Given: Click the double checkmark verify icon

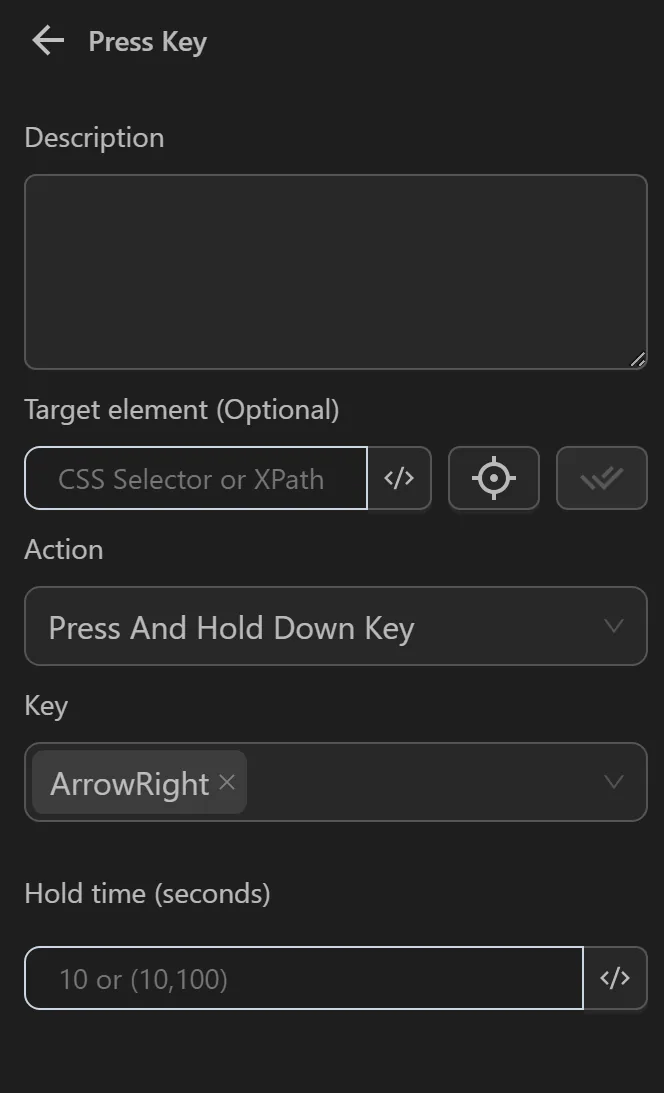Looking at the screenshot, I should coord(601,478).
